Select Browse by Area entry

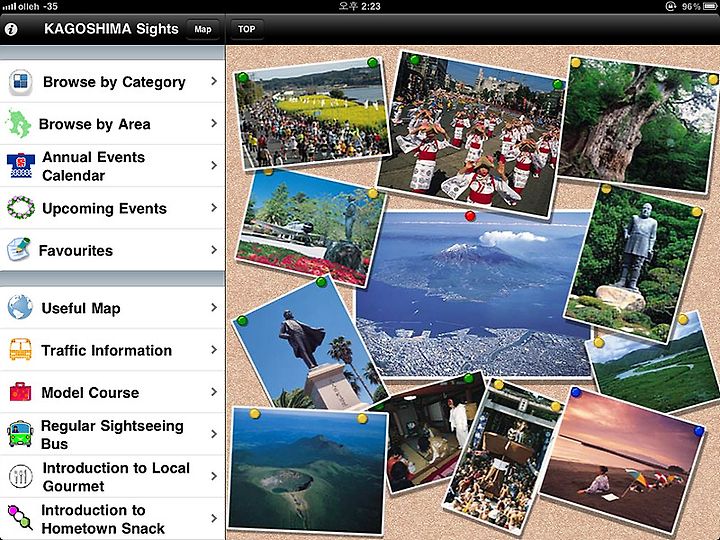click(112, 124)
